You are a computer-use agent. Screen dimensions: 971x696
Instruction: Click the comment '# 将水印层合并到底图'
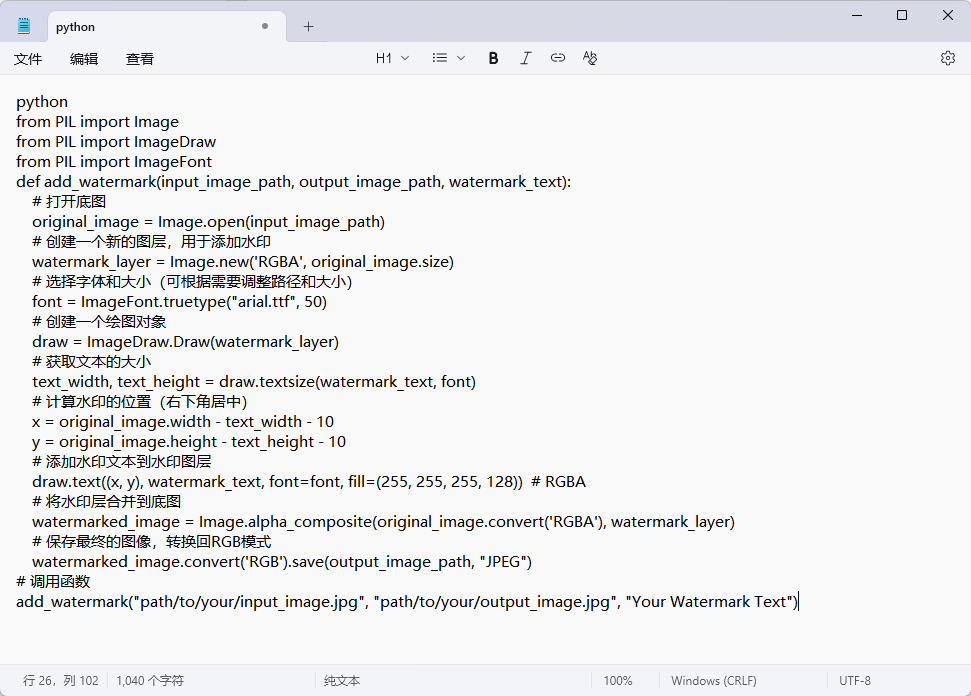(x=107, y=502)
